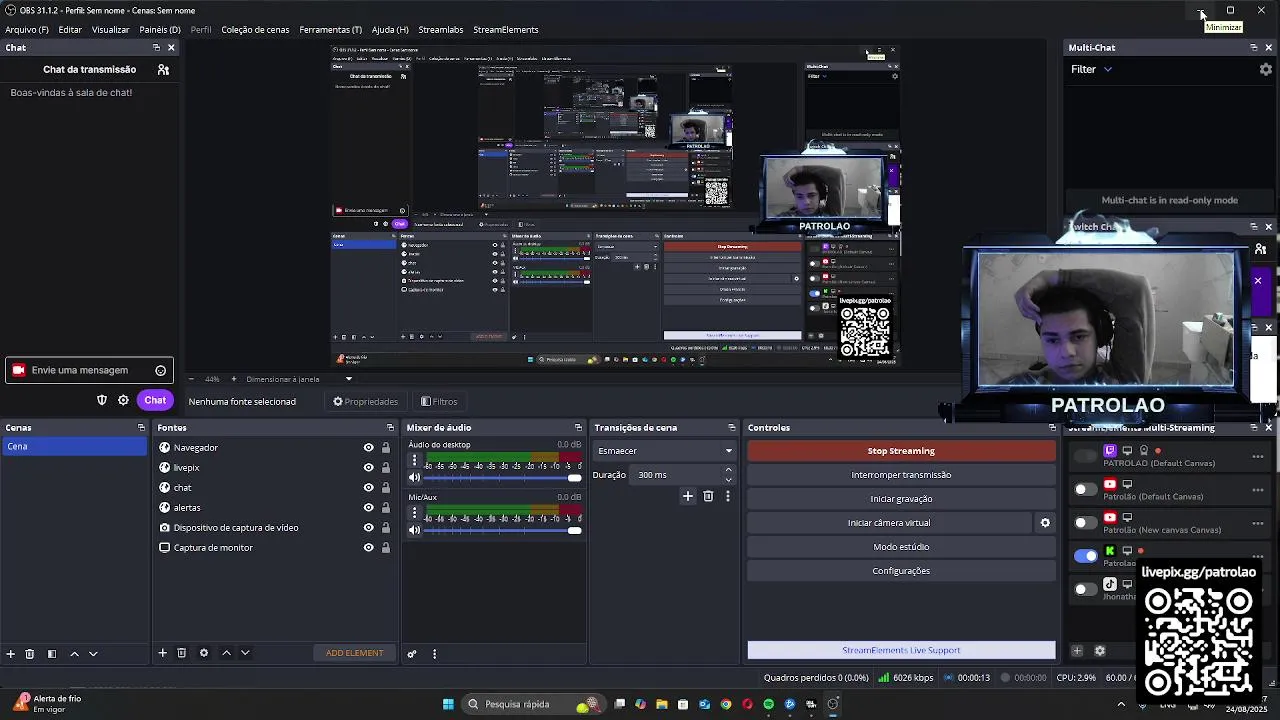The width and height of the screenshot is (1280, 720).
Task: Open Áudio do desktop options dots
Action: (x=415, y=460)
